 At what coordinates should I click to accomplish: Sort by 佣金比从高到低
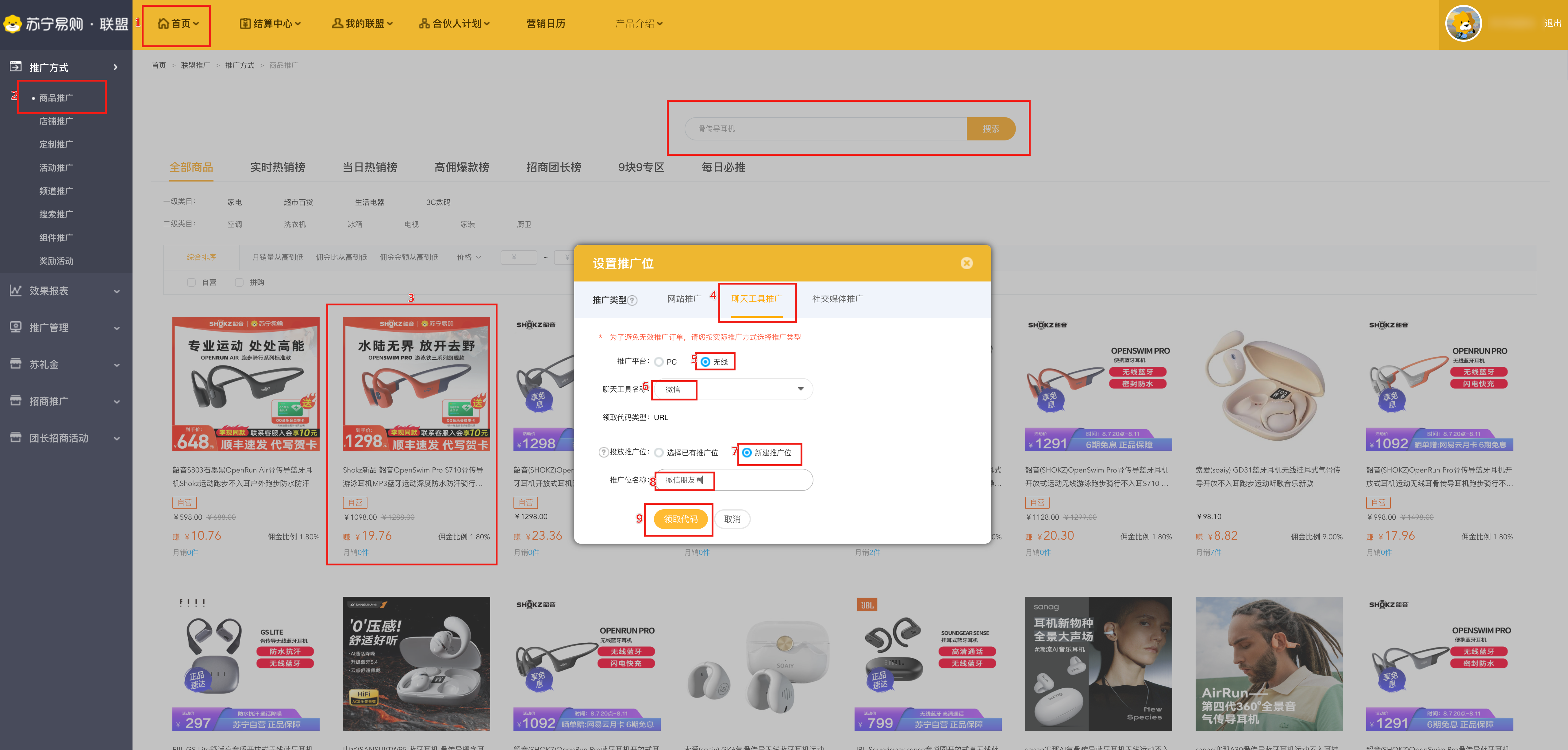(341, 257)
